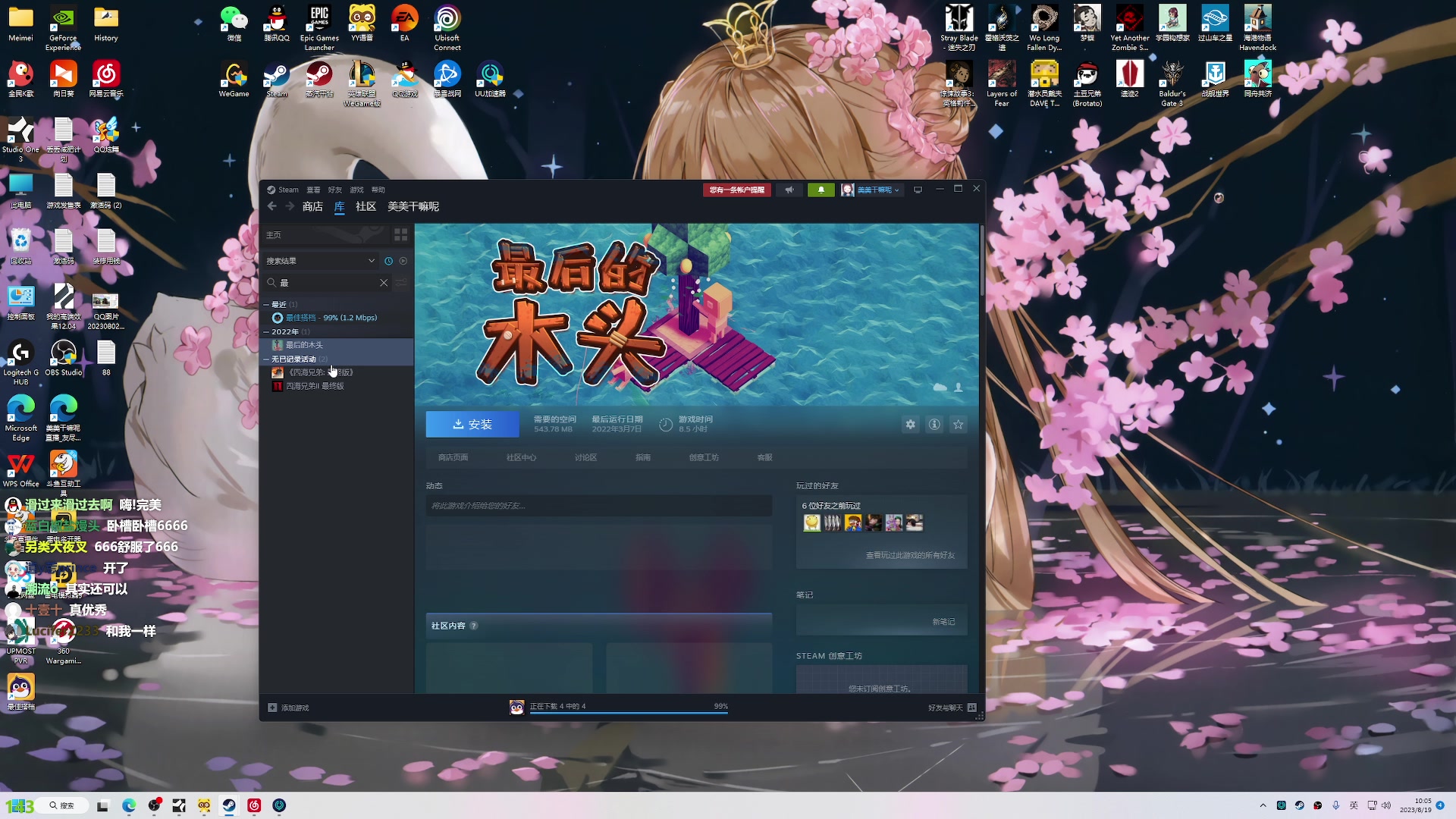Click the clock sort-by-recent icon

(x=389, y=261)
